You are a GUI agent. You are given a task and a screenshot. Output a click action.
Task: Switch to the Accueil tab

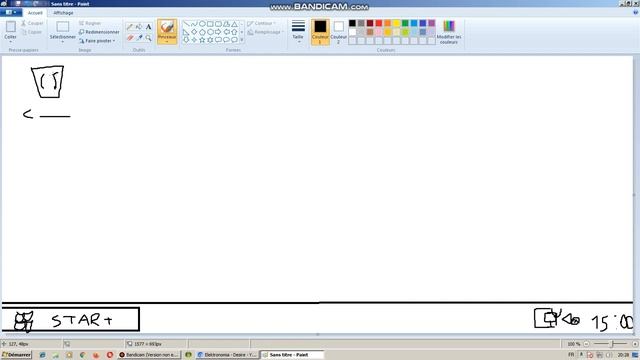[x=35, y=13]
